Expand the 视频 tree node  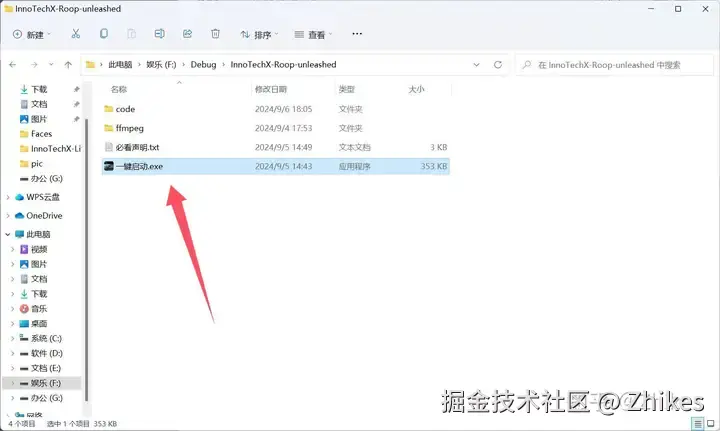[13, 250]
